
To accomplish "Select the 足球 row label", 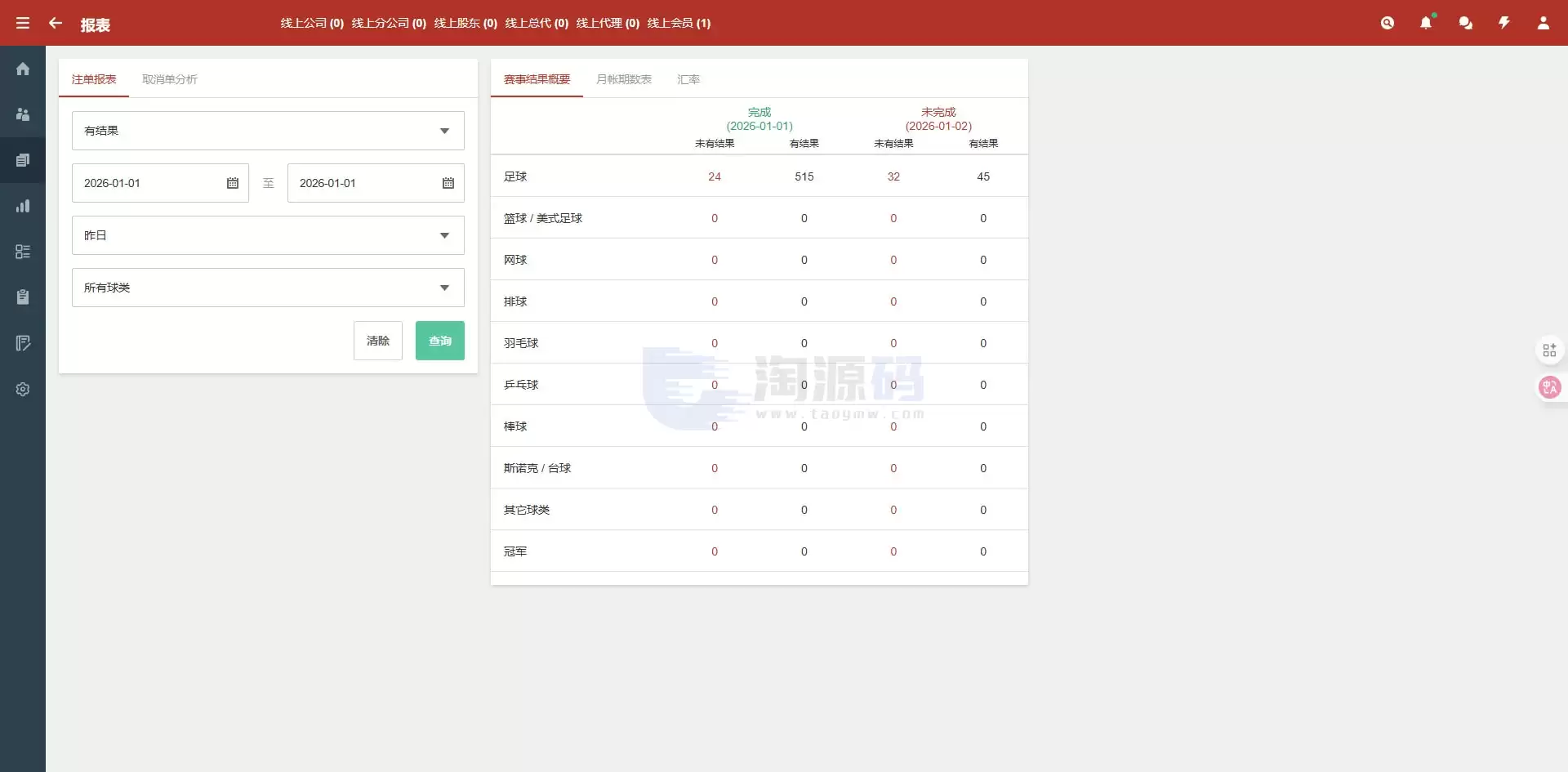I will pyautogui.click(x=515, y=176).
